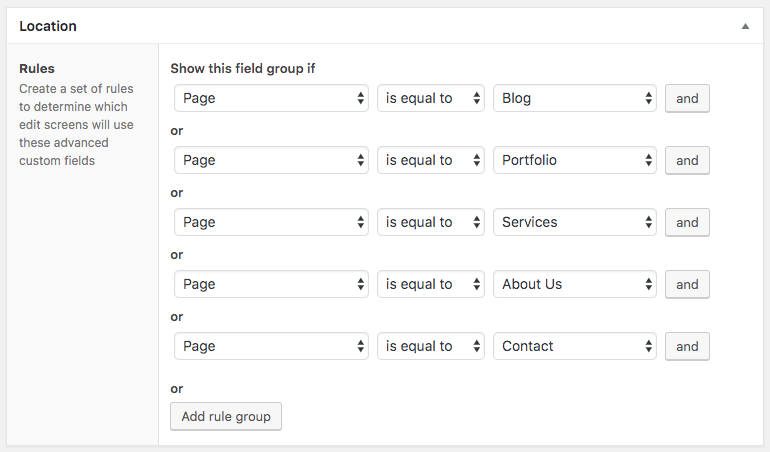The image size is (770, 452).
Task: Collapse the Location panel using the arrow
Action: 745,26
